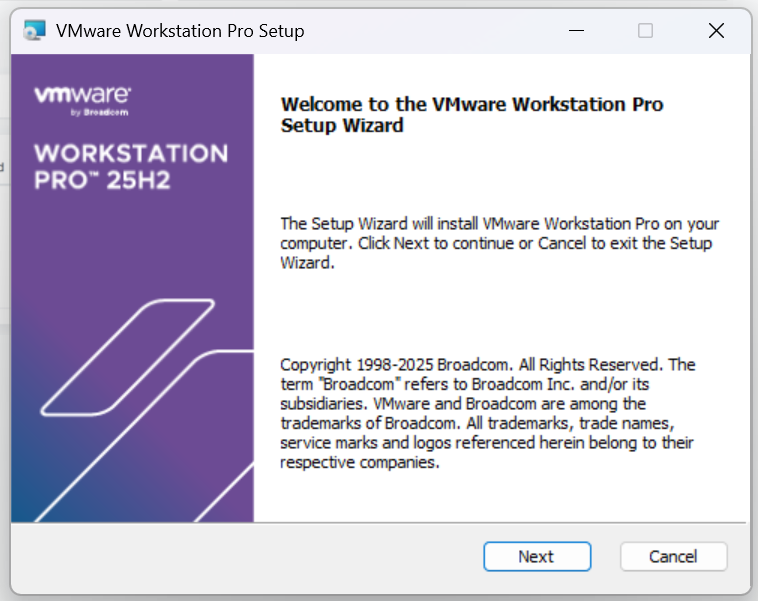
Task: Select the WORKSTATION PRO 25H2 banner title
Action: [x=131, y=167]
